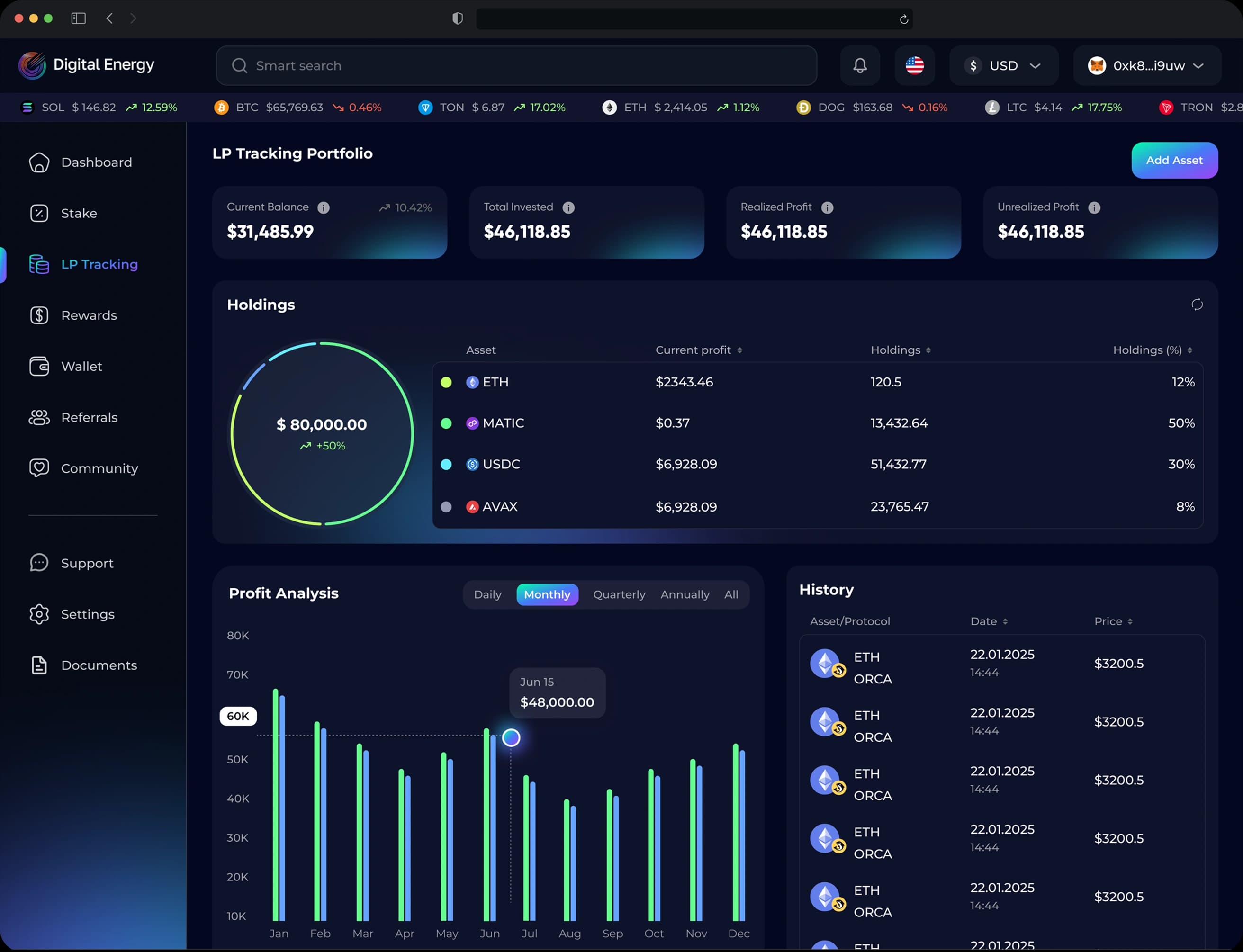Viewport: 1243px width, 952px height.
Task: Toggle the browser sidebar panel button
Action: point(78,18)
